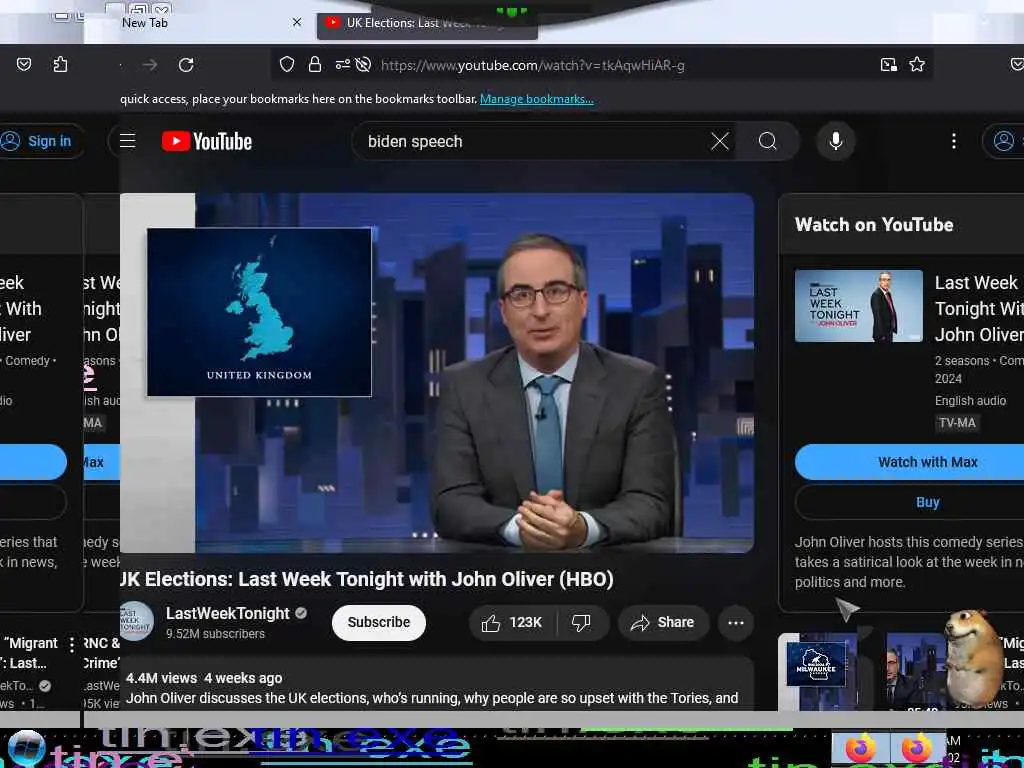
Task: Share the video
Action: [662, 623]
